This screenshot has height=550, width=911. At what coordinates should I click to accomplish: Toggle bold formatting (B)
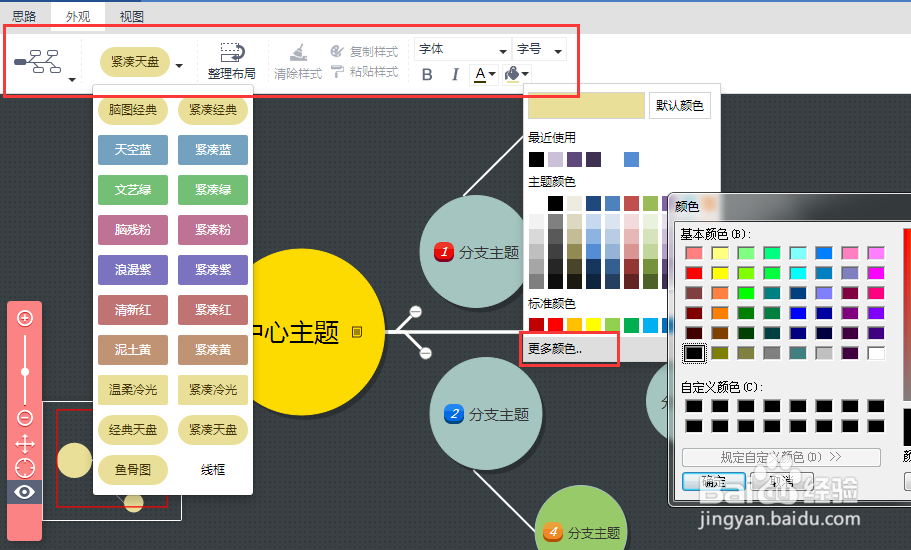click(x=427, y=74)
